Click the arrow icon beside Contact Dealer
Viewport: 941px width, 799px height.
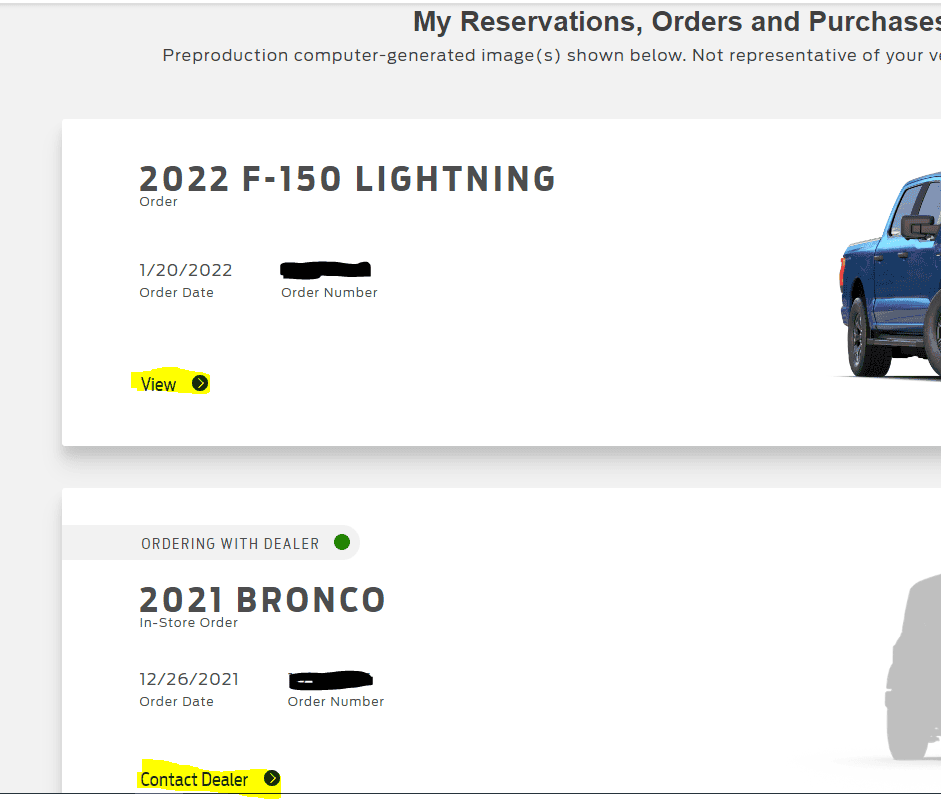[272, 779]
